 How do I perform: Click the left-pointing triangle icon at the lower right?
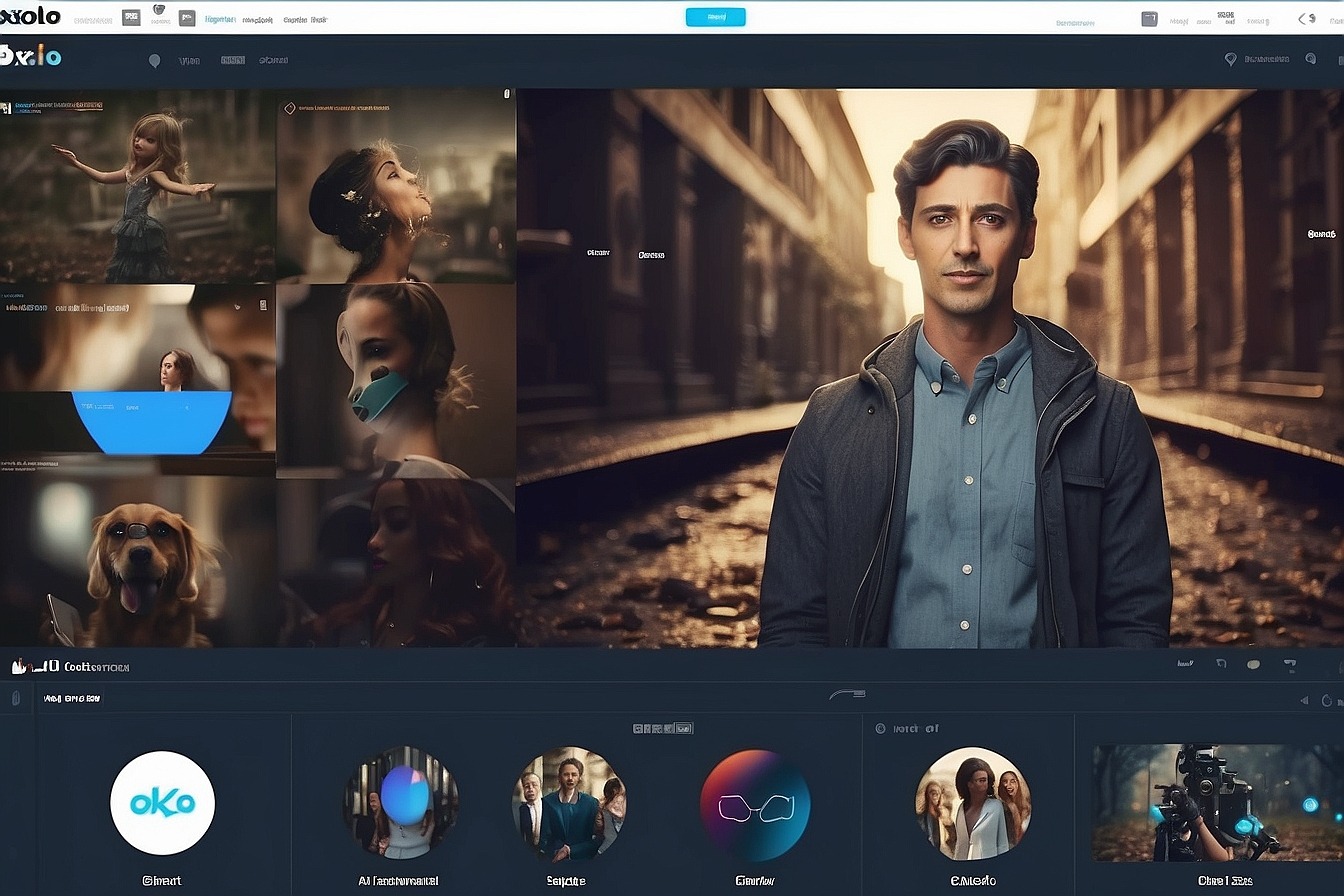(1304, 701)
